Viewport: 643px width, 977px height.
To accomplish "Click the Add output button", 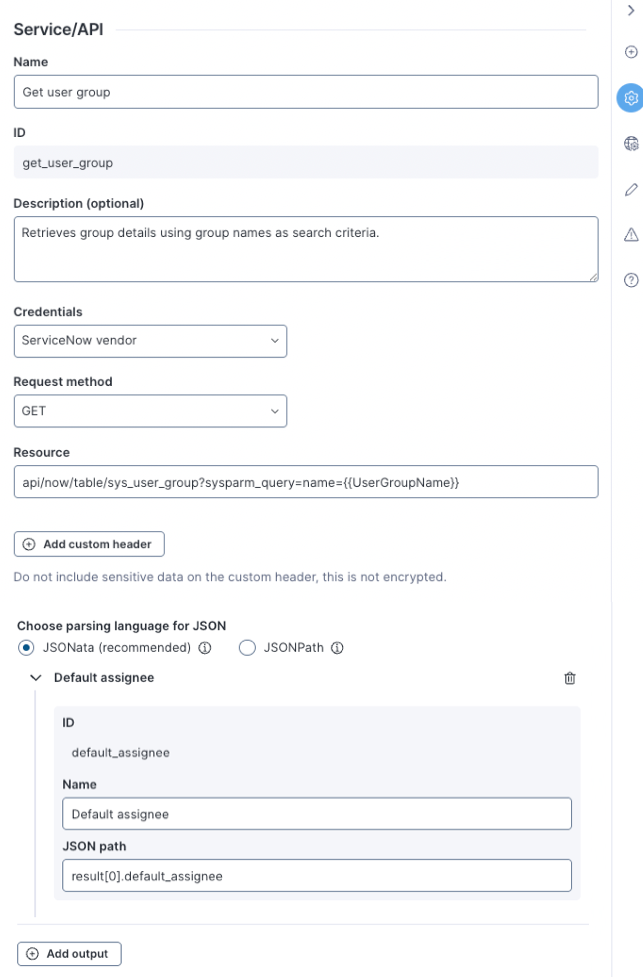I will 70,954.
